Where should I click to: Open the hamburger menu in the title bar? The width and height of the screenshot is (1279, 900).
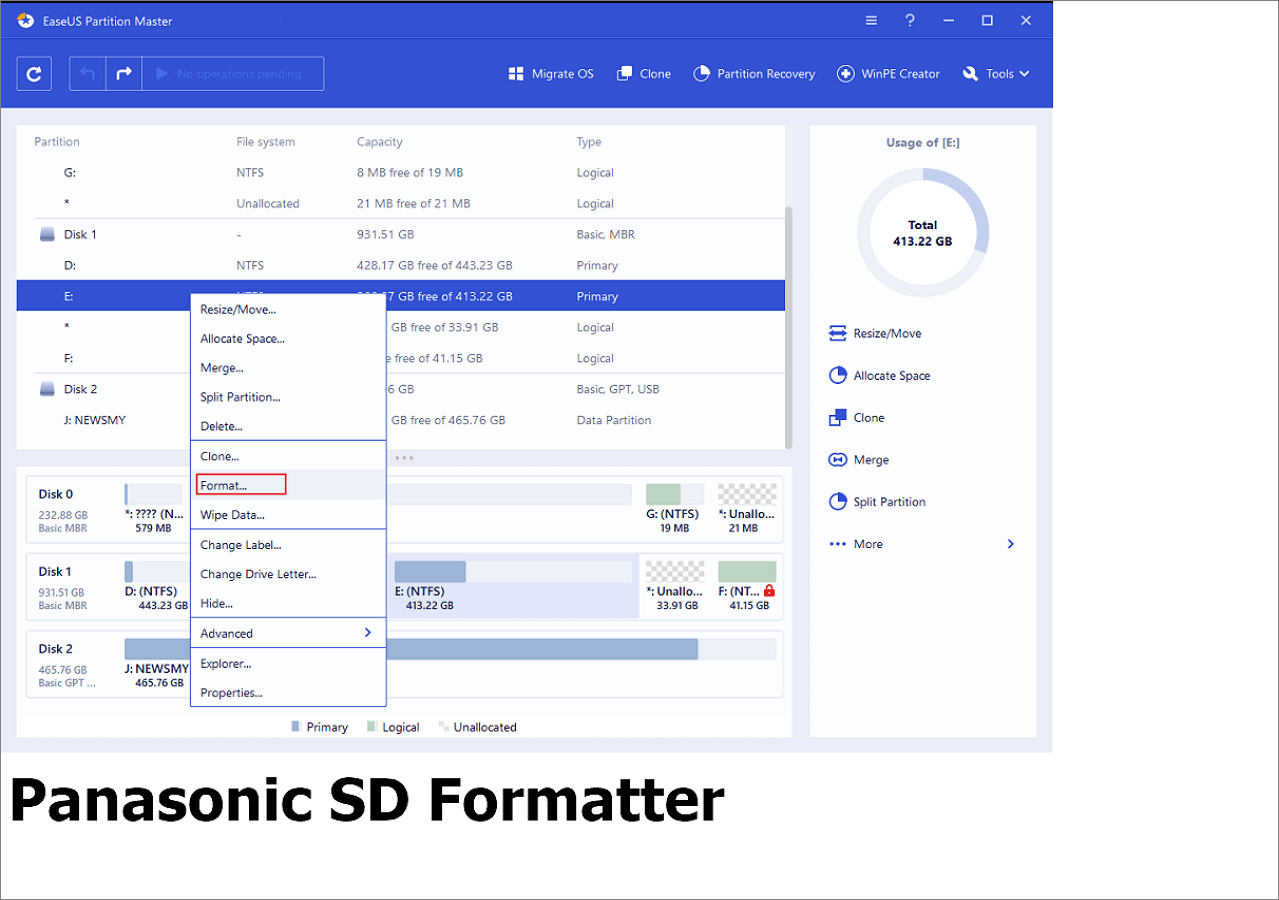pyautogui.click(x=871, y=20)
